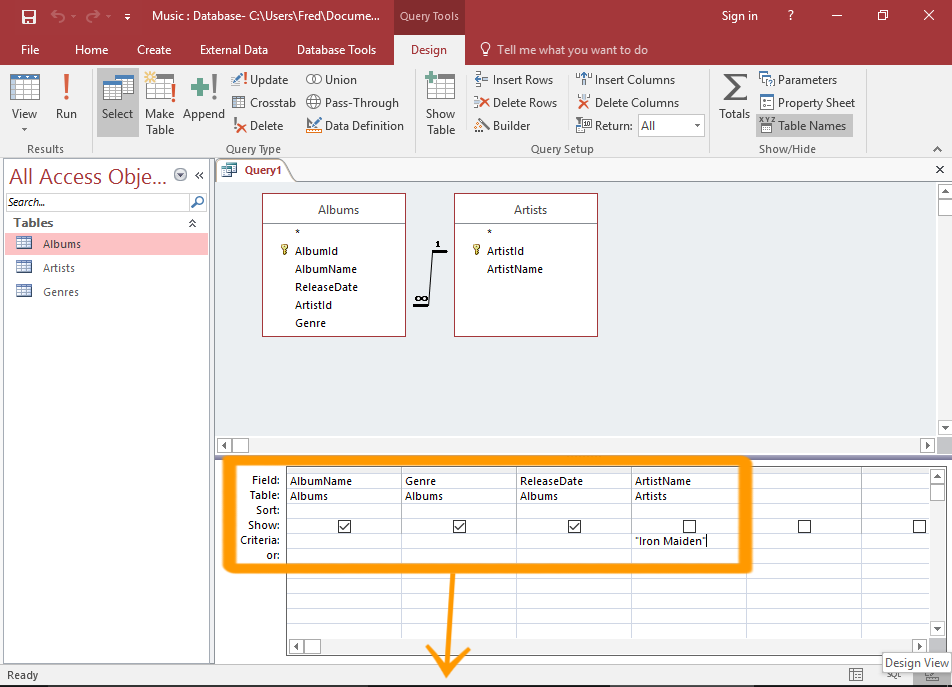Image resolution: width=952 pixels, height=687 pixels.
Task: Disable Show for the Genre column
Action: coord(459,525)
